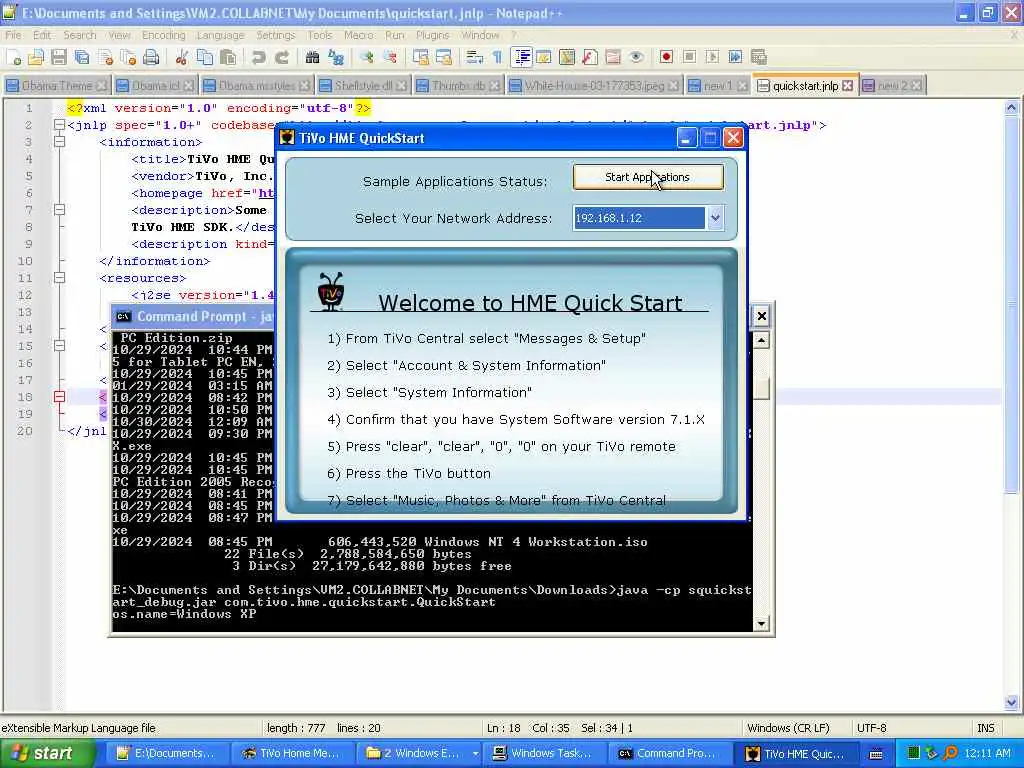Open the File menu
Screen dimensions: 1024x768
(x=13, y=35)
